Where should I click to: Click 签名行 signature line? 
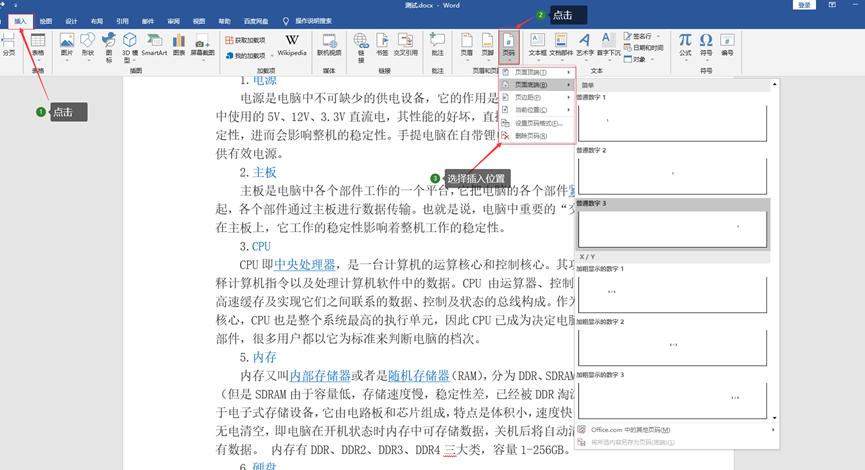pyautogui.click(x=638, y=36)
